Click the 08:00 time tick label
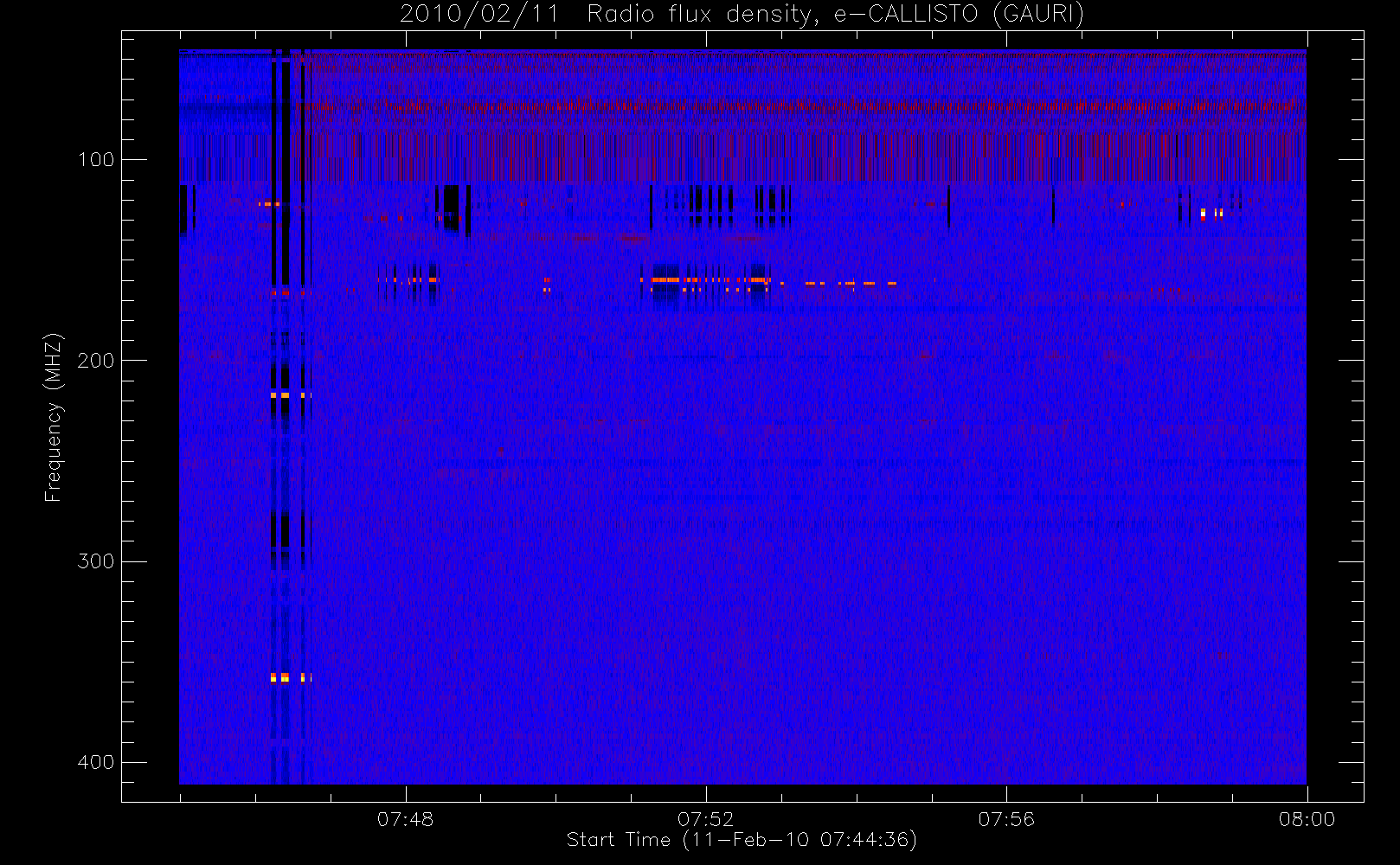 pyautogui.click(x=1307, y=819)
